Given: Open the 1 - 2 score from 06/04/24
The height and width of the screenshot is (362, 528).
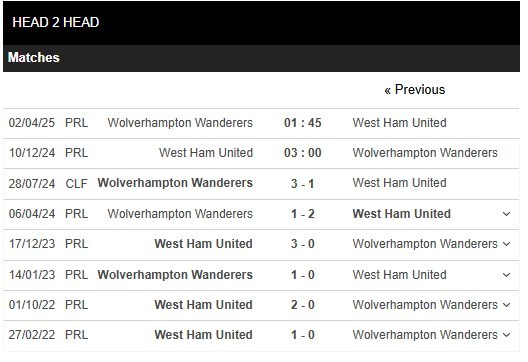Looking at the screenshot, I should tap(303, 214).
